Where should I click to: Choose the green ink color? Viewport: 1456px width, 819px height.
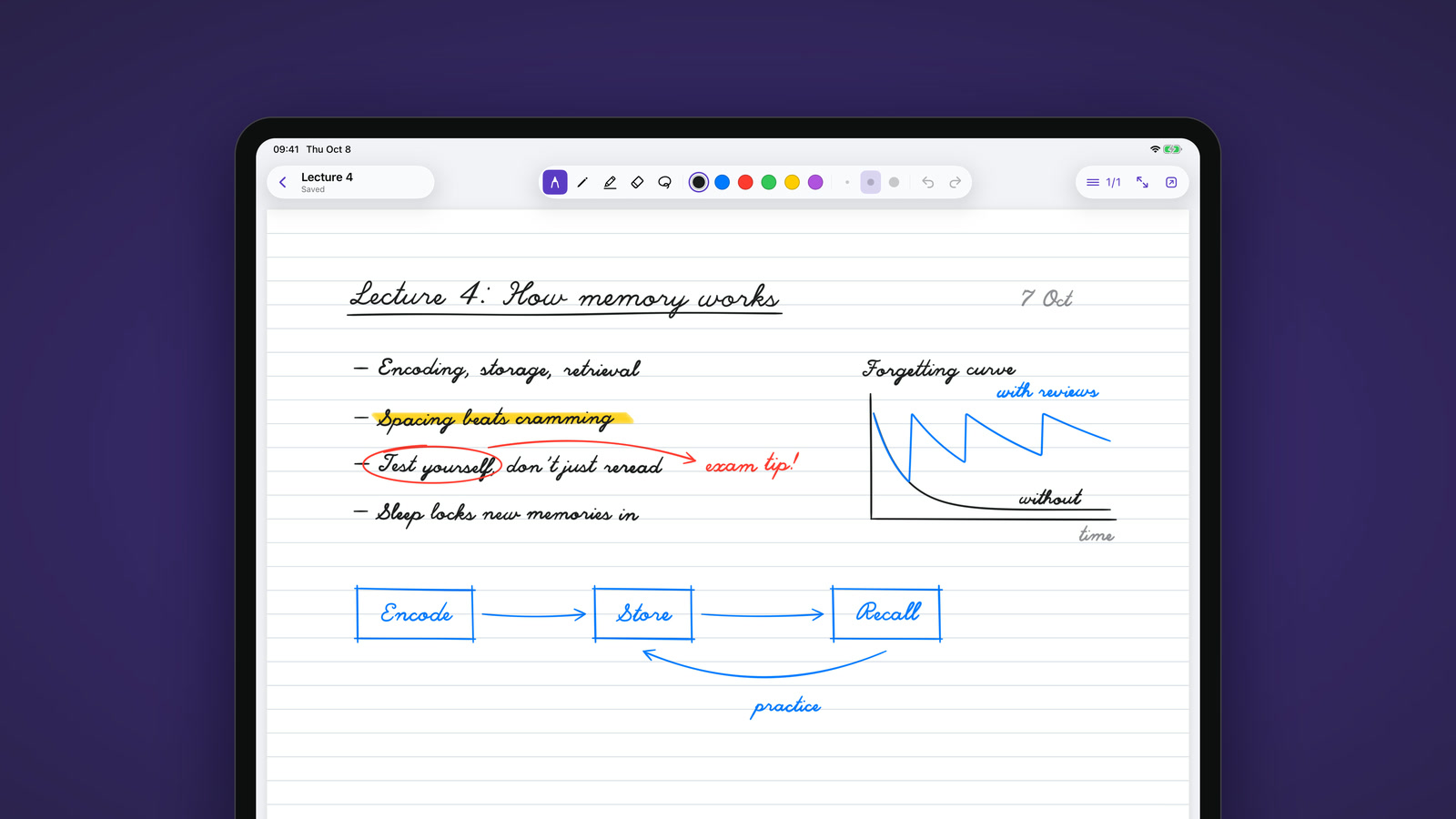[769, 182]
